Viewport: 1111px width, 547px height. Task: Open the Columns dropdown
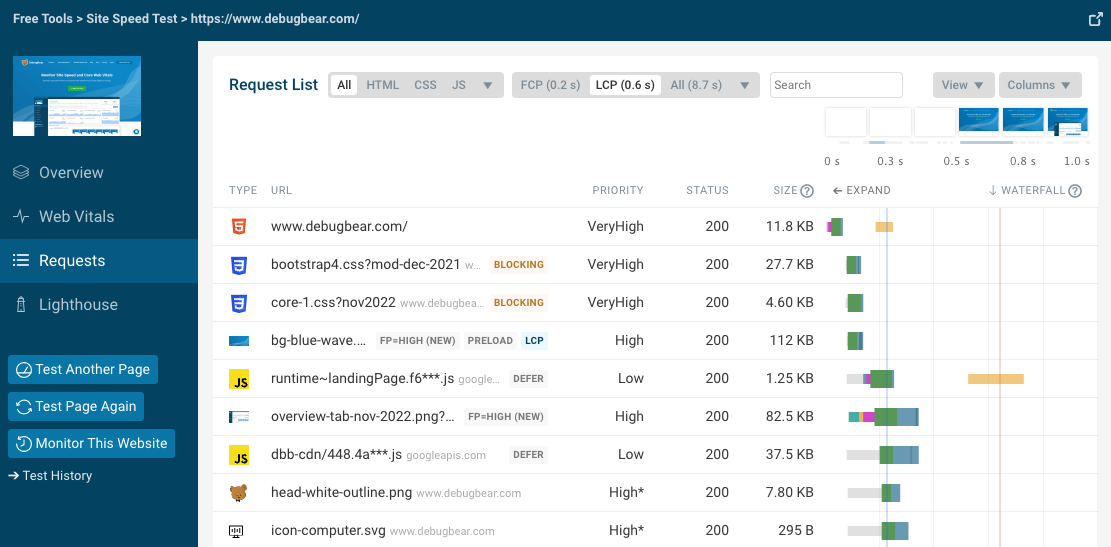click(1040, 85)
